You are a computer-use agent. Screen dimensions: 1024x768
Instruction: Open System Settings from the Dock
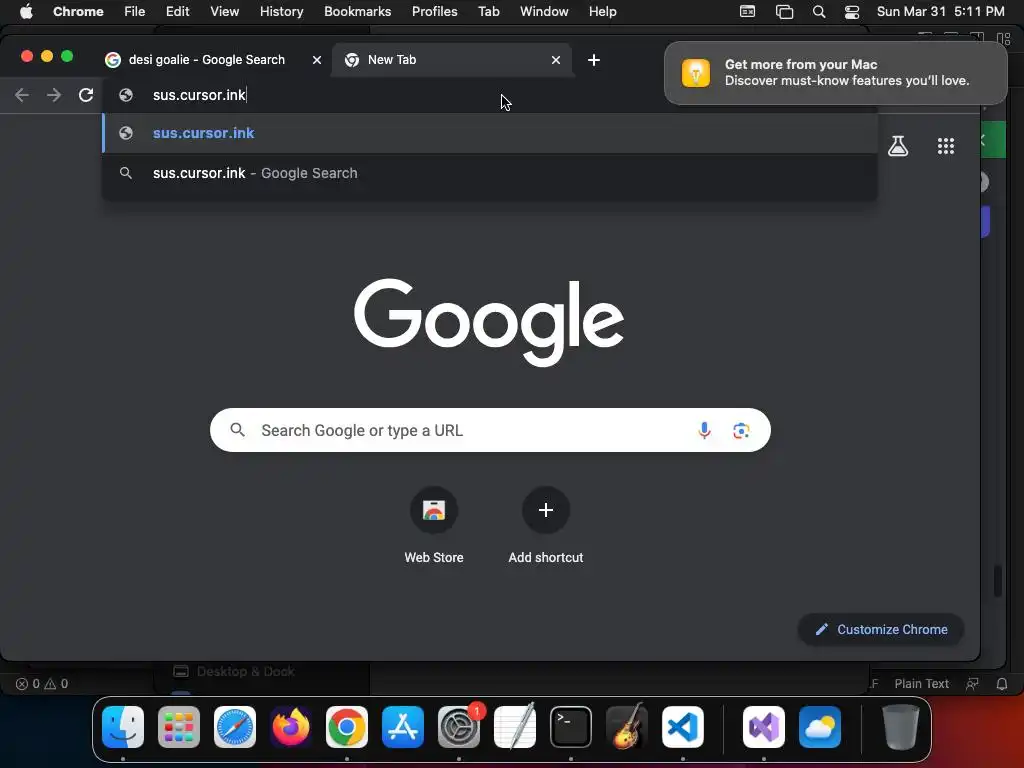458,727
